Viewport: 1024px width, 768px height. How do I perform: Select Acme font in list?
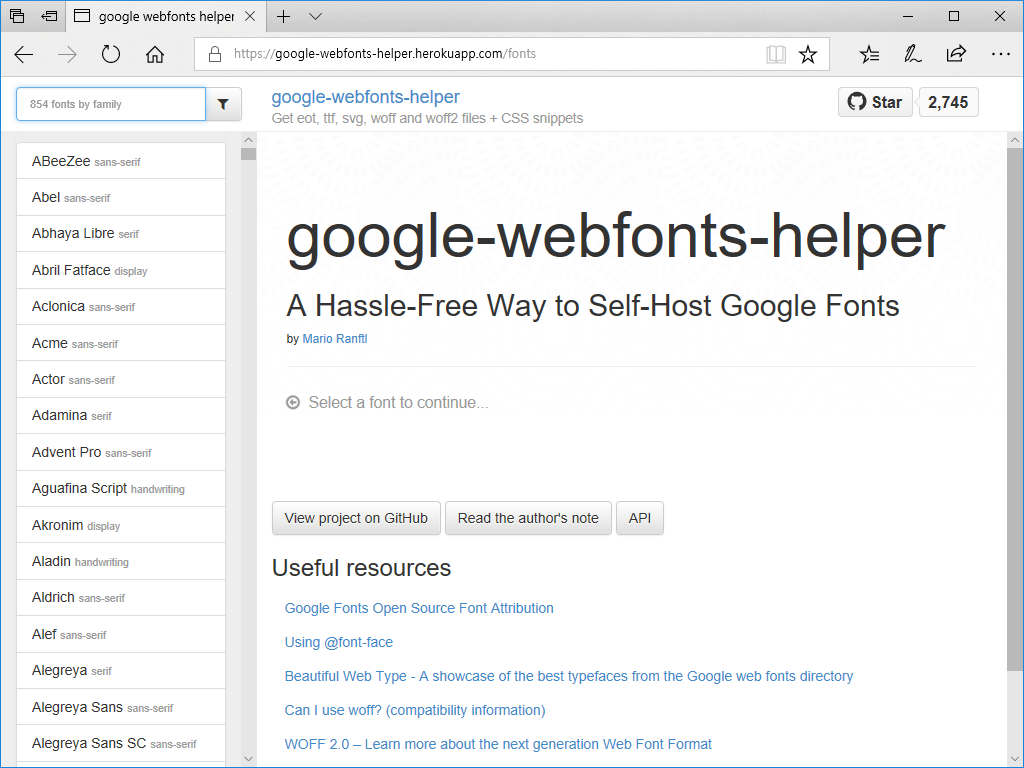tap(121, 343)
